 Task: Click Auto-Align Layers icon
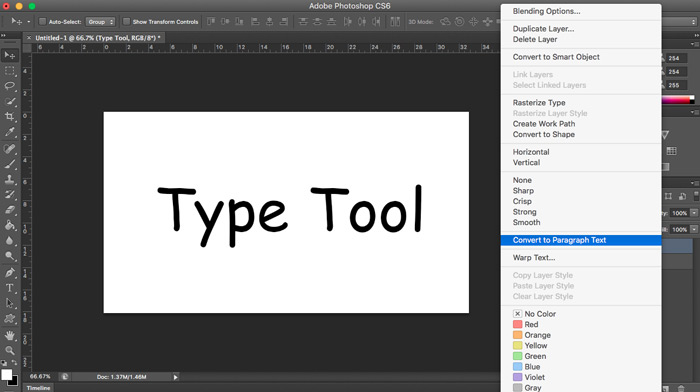(395, 21)
